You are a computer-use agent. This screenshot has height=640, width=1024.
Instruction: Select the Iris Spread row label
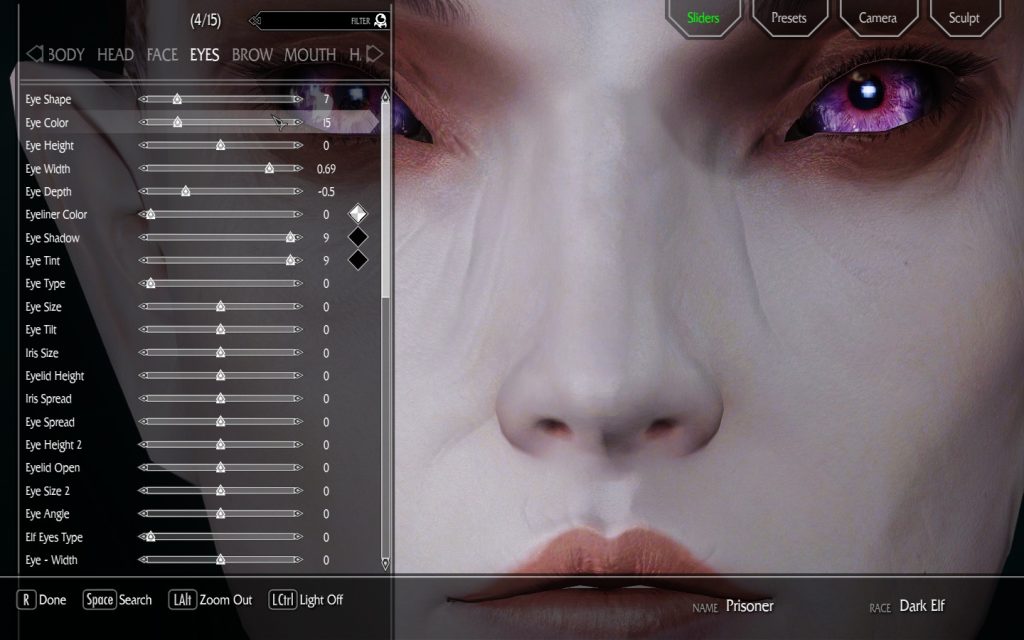(48, 398)
